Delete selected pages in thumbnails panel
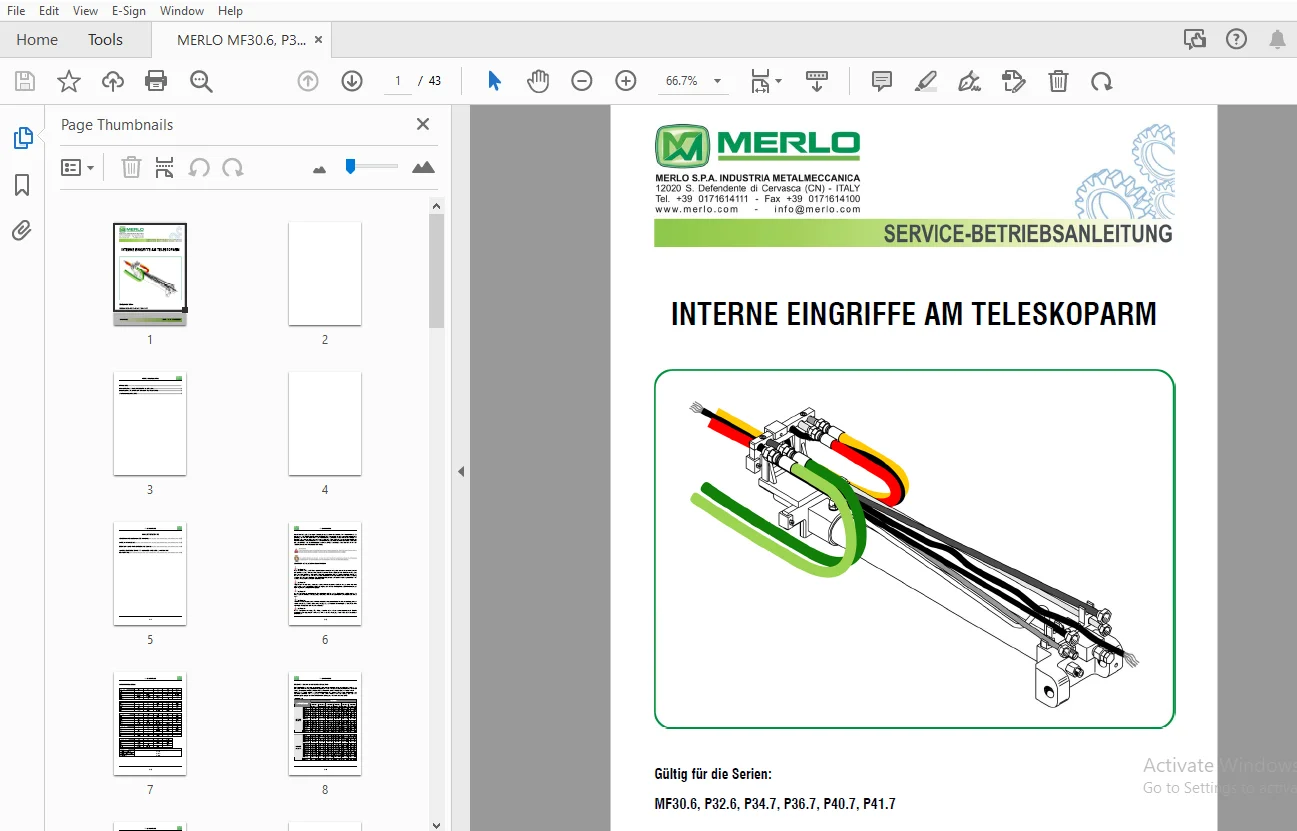The width and height of the screenshot is (1297, 831). (131, 167)
